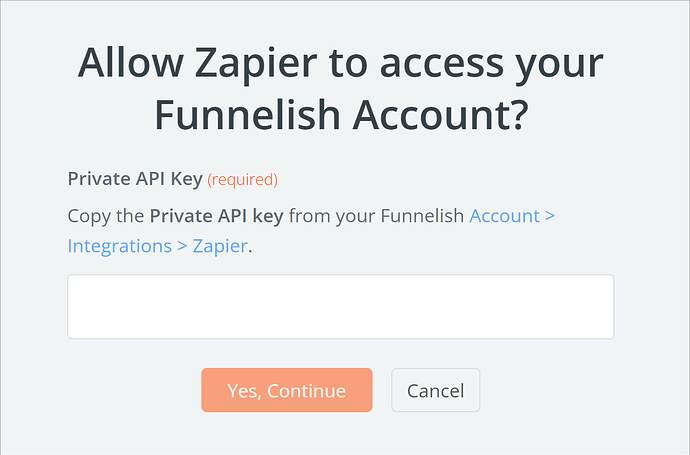This screenshot has width=690, height=455.
Task: Click the orange "(required)" indicator
Action: [x=242, y=180]
